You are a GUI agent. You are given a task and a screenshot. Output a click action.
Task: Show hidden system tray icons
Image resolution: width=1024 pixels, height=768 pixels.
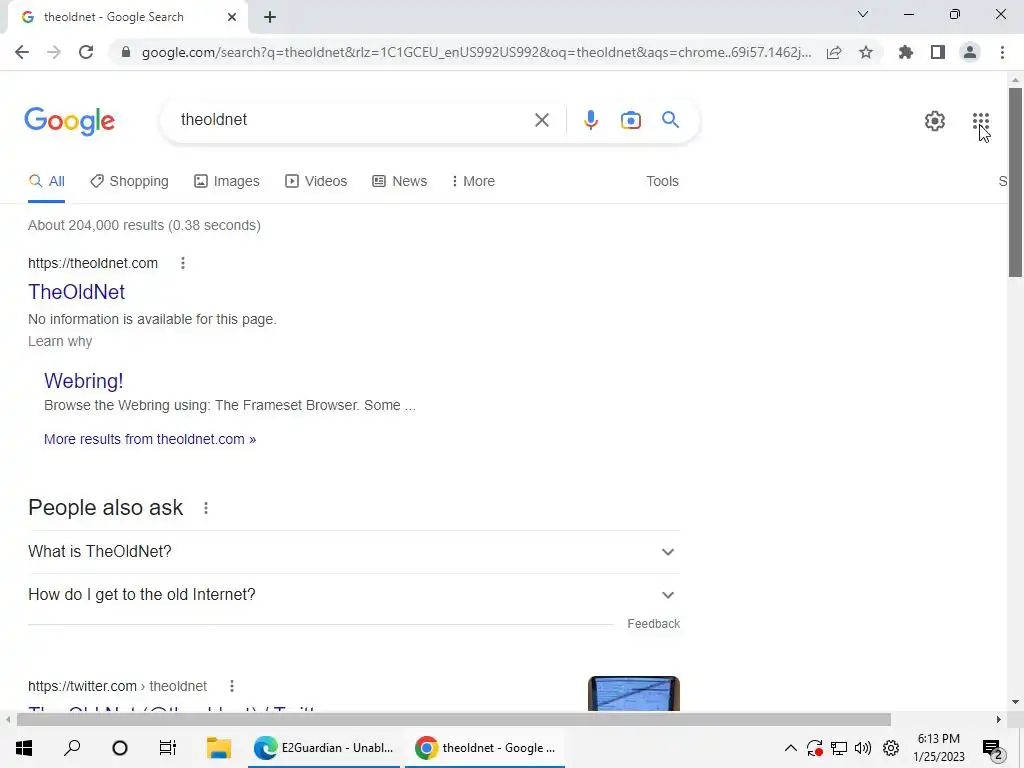pos(790,748)
